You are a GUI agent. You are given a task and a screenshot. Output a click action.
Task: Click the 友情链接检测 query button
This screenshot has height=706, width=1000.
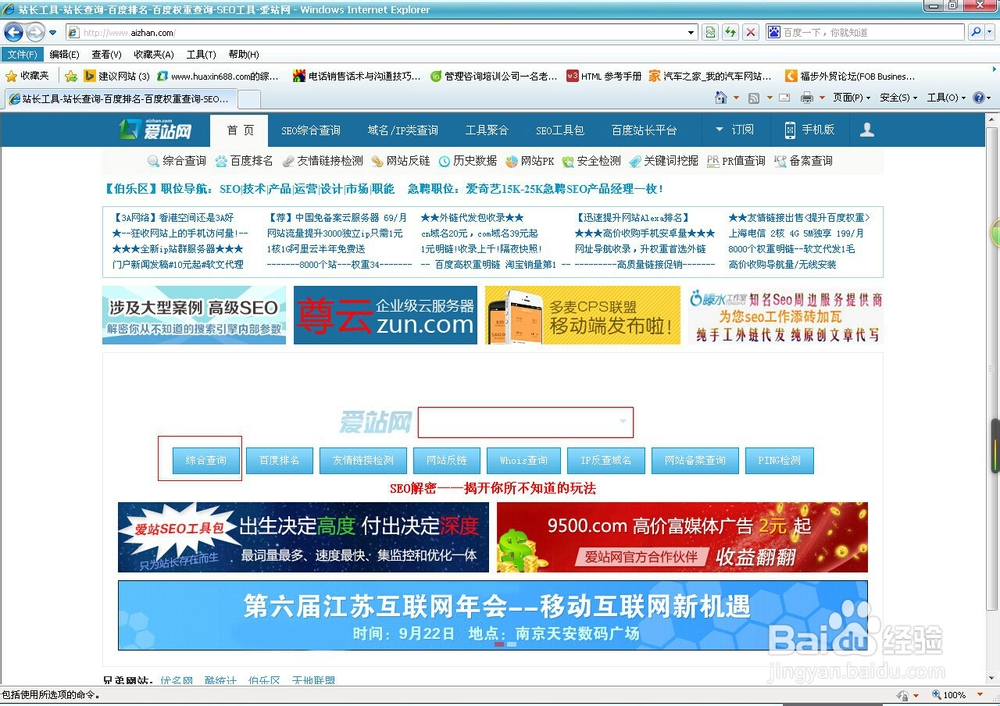click(x=363, y=460)
